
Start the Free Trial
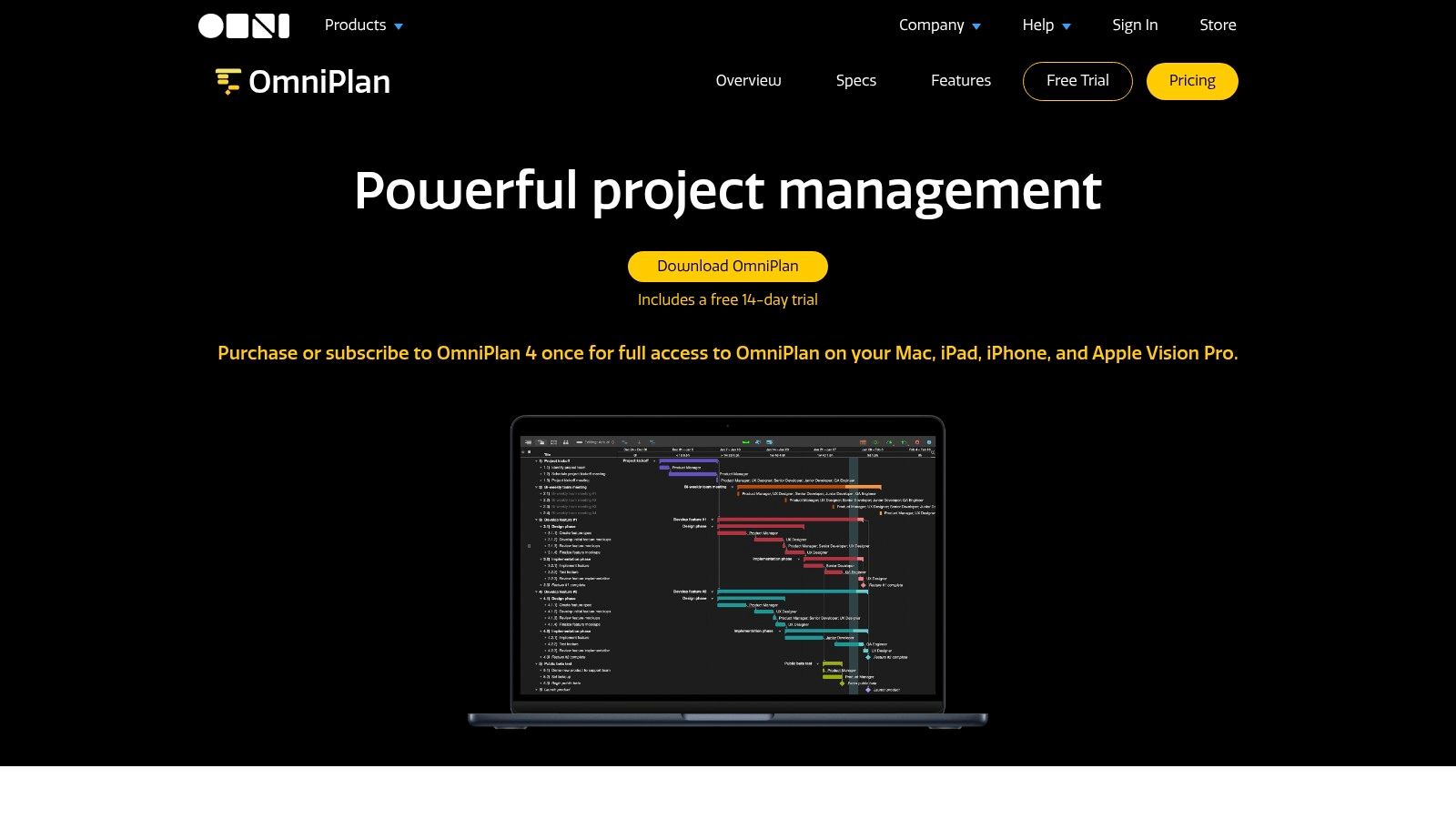1077,81
